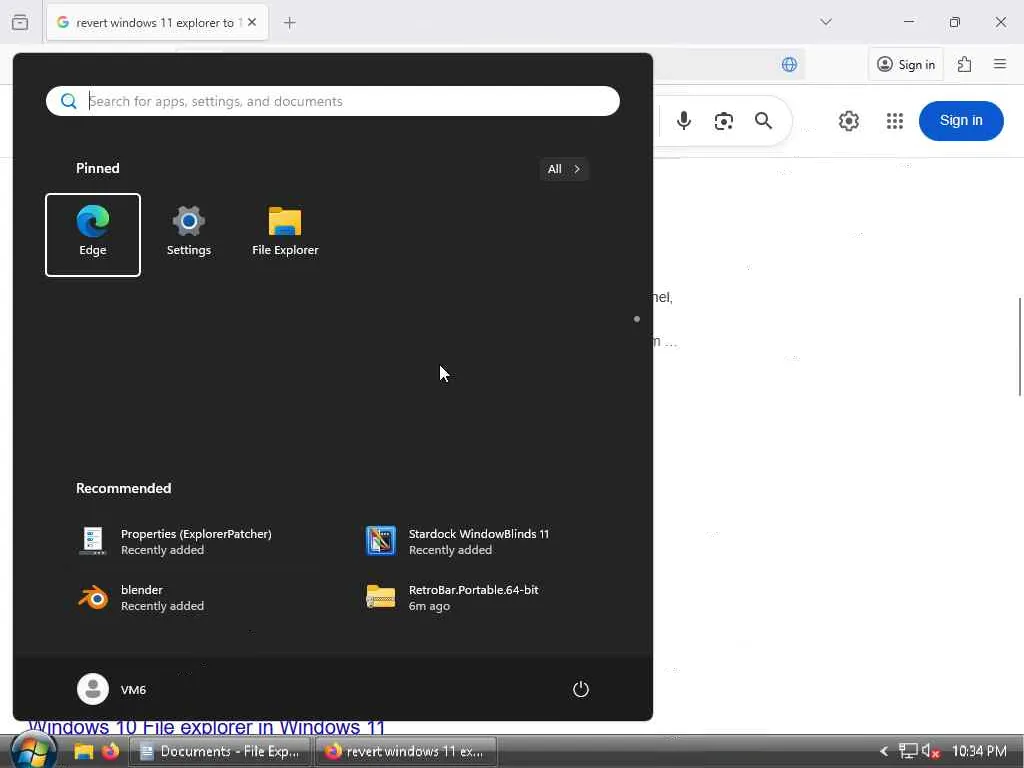Screen dimensions: 1024x768
Task: Select the revert windows 11 explorer tab
Action: coord(157,23)
